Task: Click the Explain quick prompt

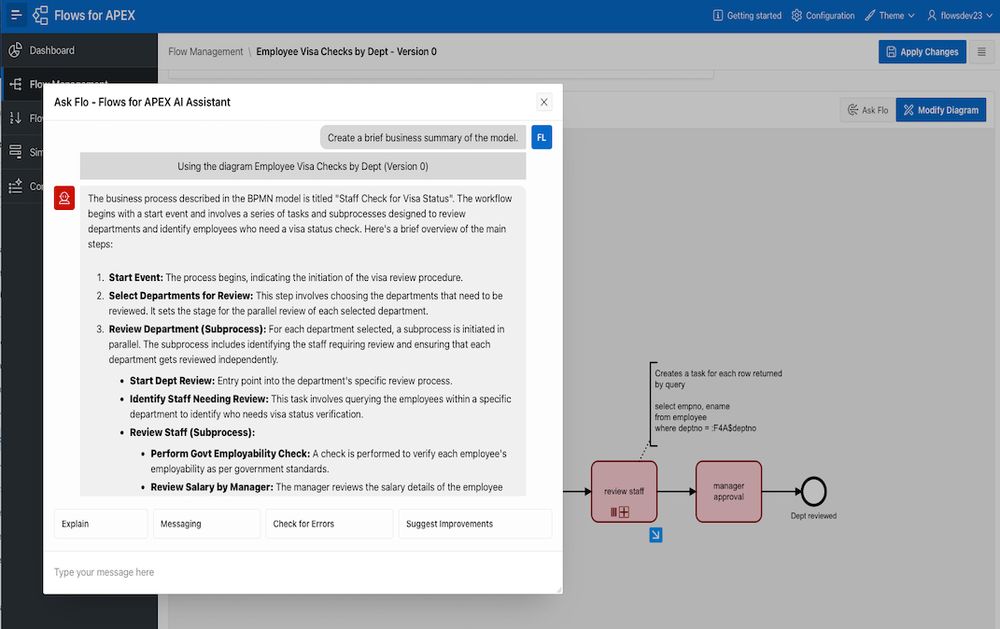Action: pyautogui.click(x=101, y=524)
